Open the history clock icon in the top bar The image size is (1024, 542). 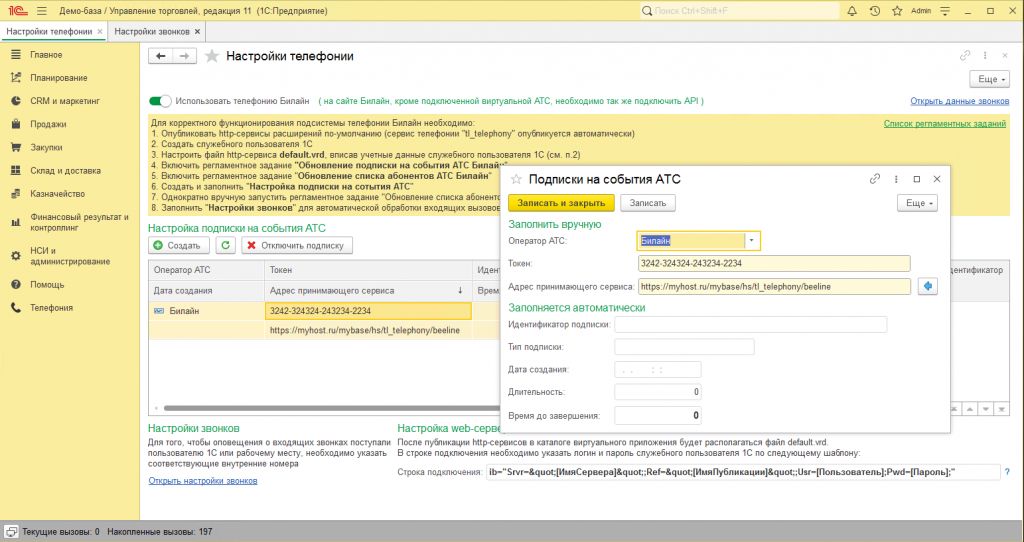(875, 11)
